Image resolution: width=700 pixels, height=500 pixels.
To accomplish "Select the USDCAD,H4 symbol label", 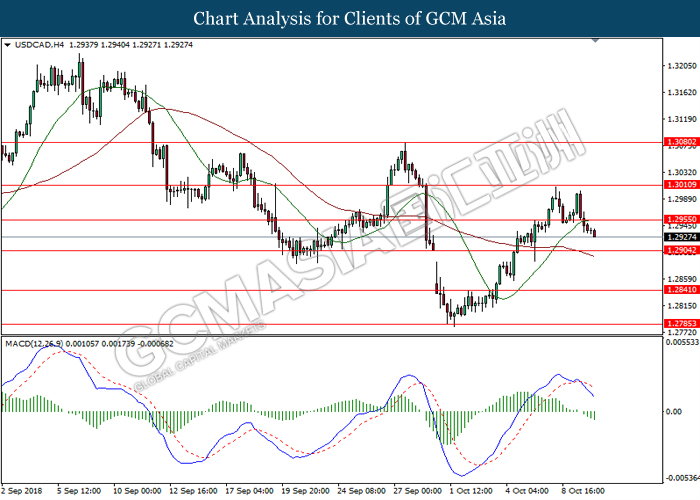I will click(40, 45).
